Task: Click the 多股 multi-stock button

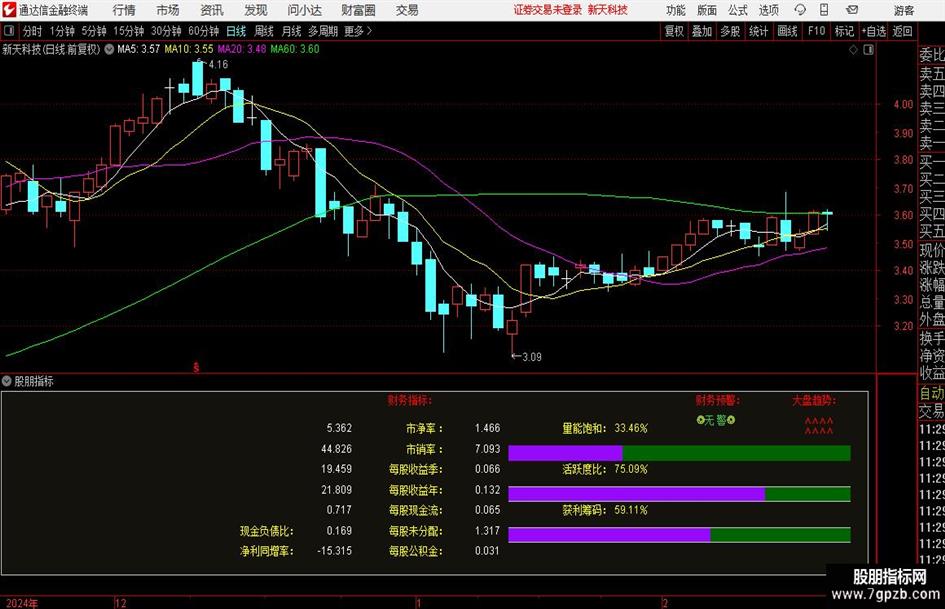Action: (x=730, y=31)
